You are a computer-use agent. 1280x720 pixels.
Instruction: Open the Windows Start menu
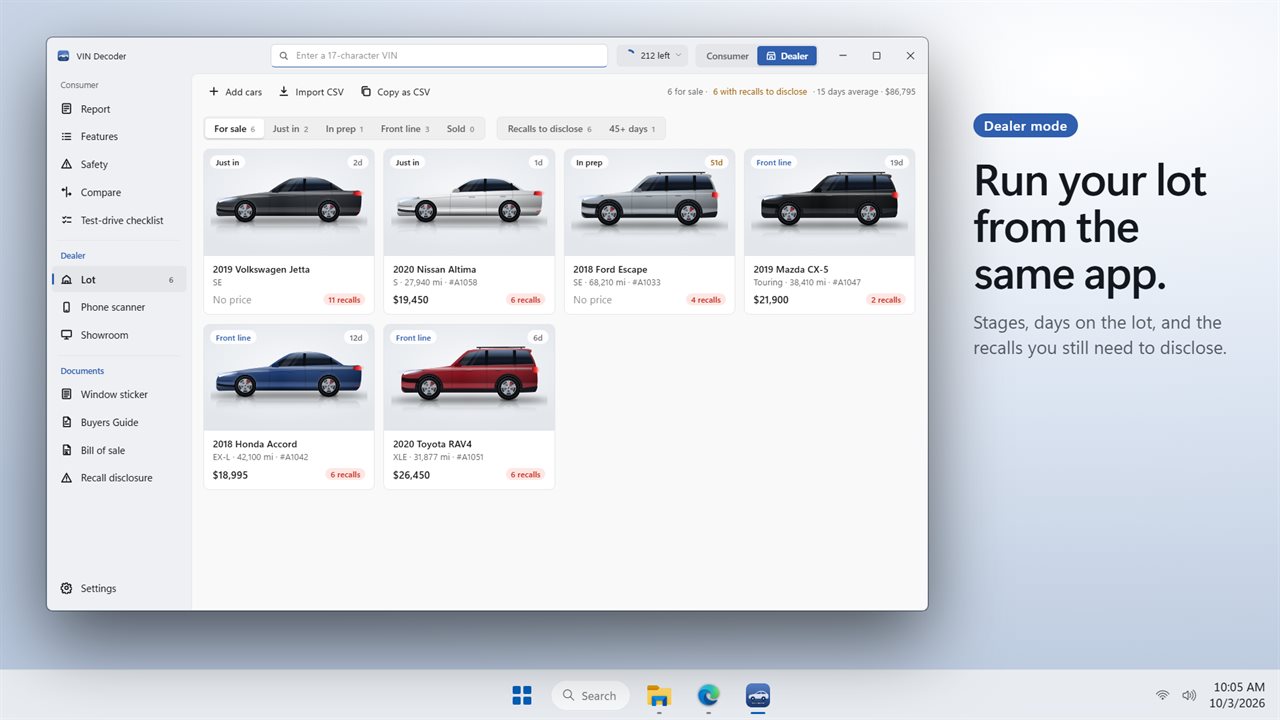click(x=522, y=695)
